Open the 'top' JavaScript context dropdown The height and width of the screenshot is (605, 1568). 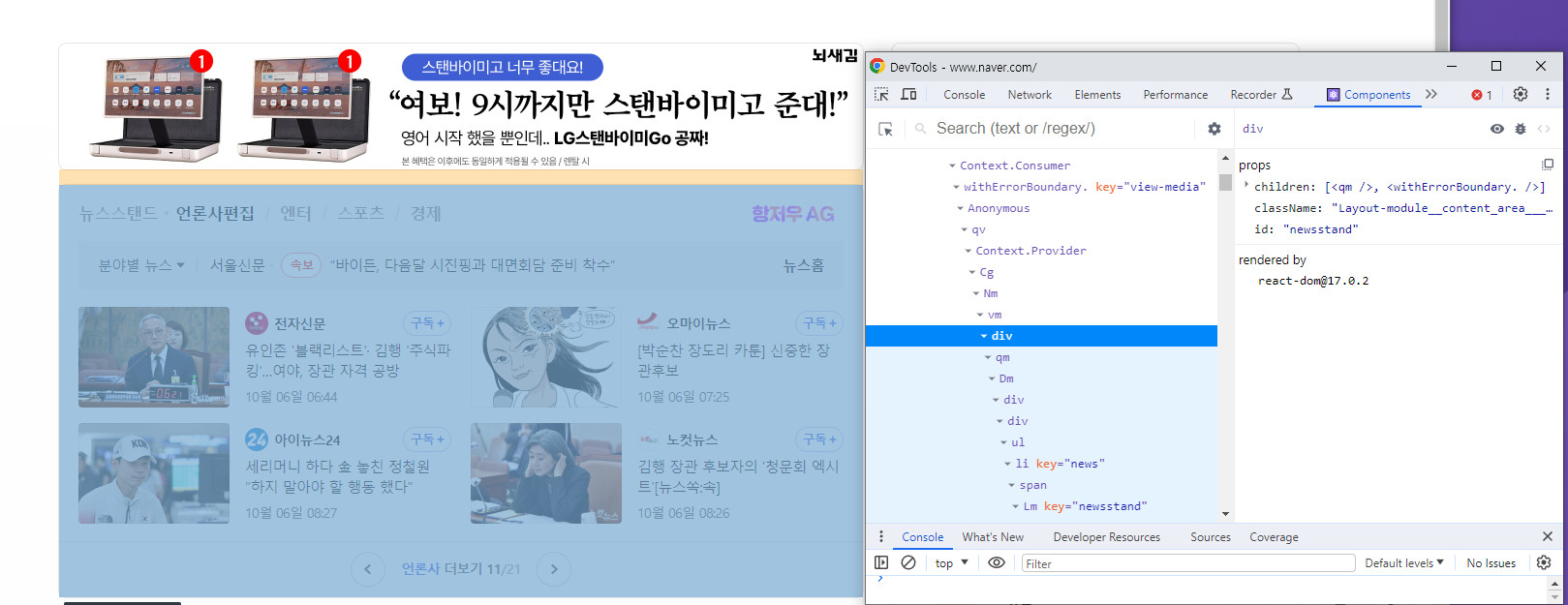(x=951, y=563)
